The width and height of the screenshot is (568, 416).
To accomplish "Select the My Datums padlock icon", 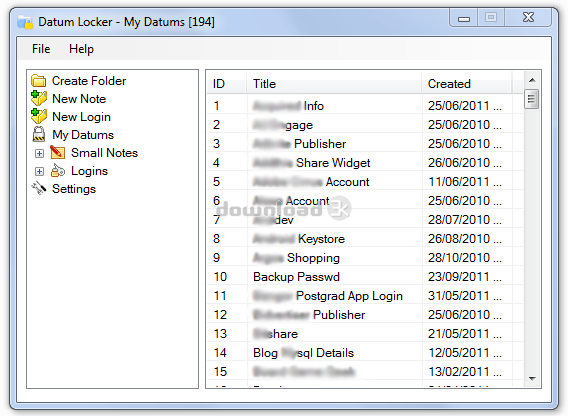I will pyautogui.click(x=38, y=134).
